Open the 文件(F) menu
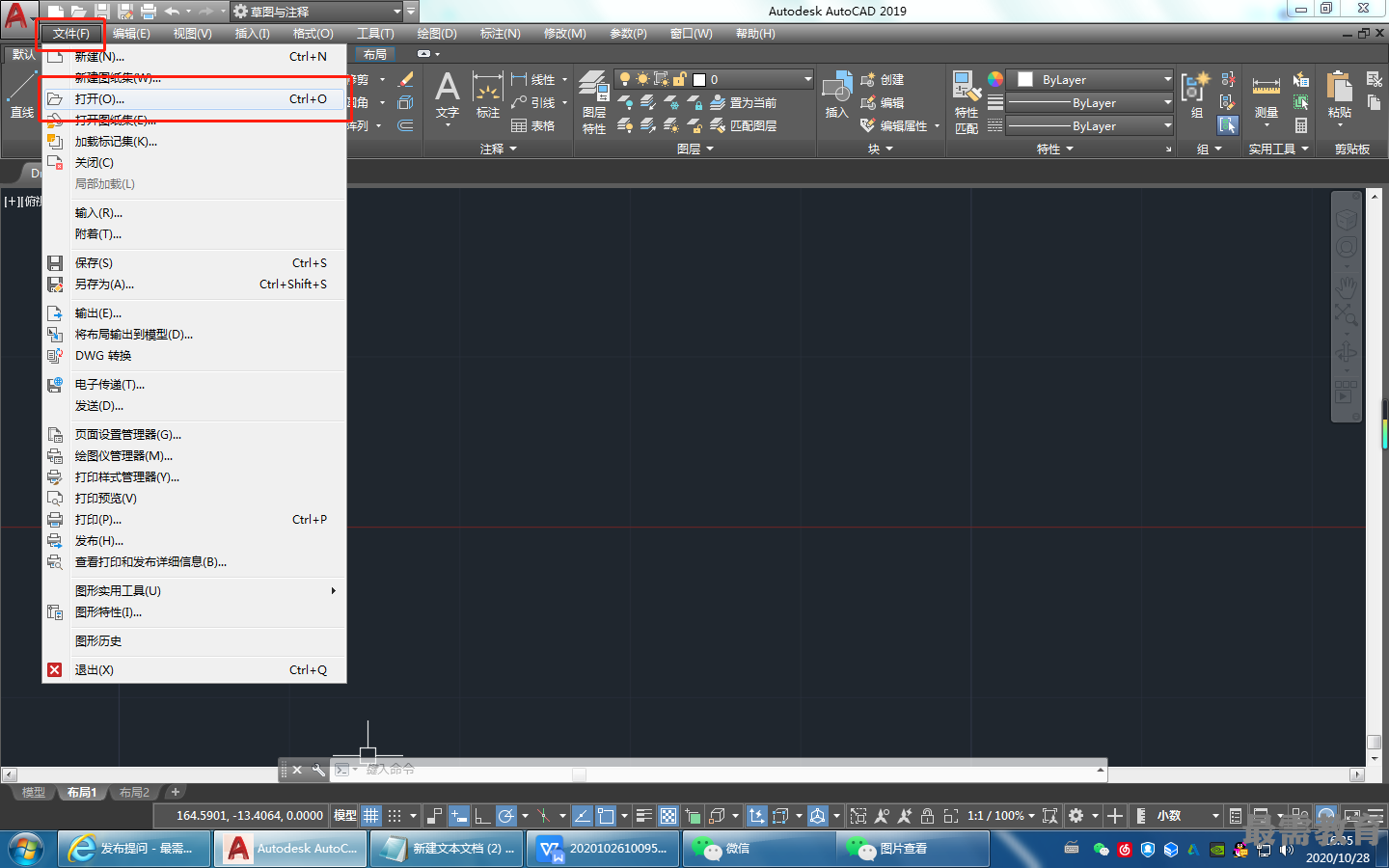This screenshot has height=868, width=1389. click(70, 34)
